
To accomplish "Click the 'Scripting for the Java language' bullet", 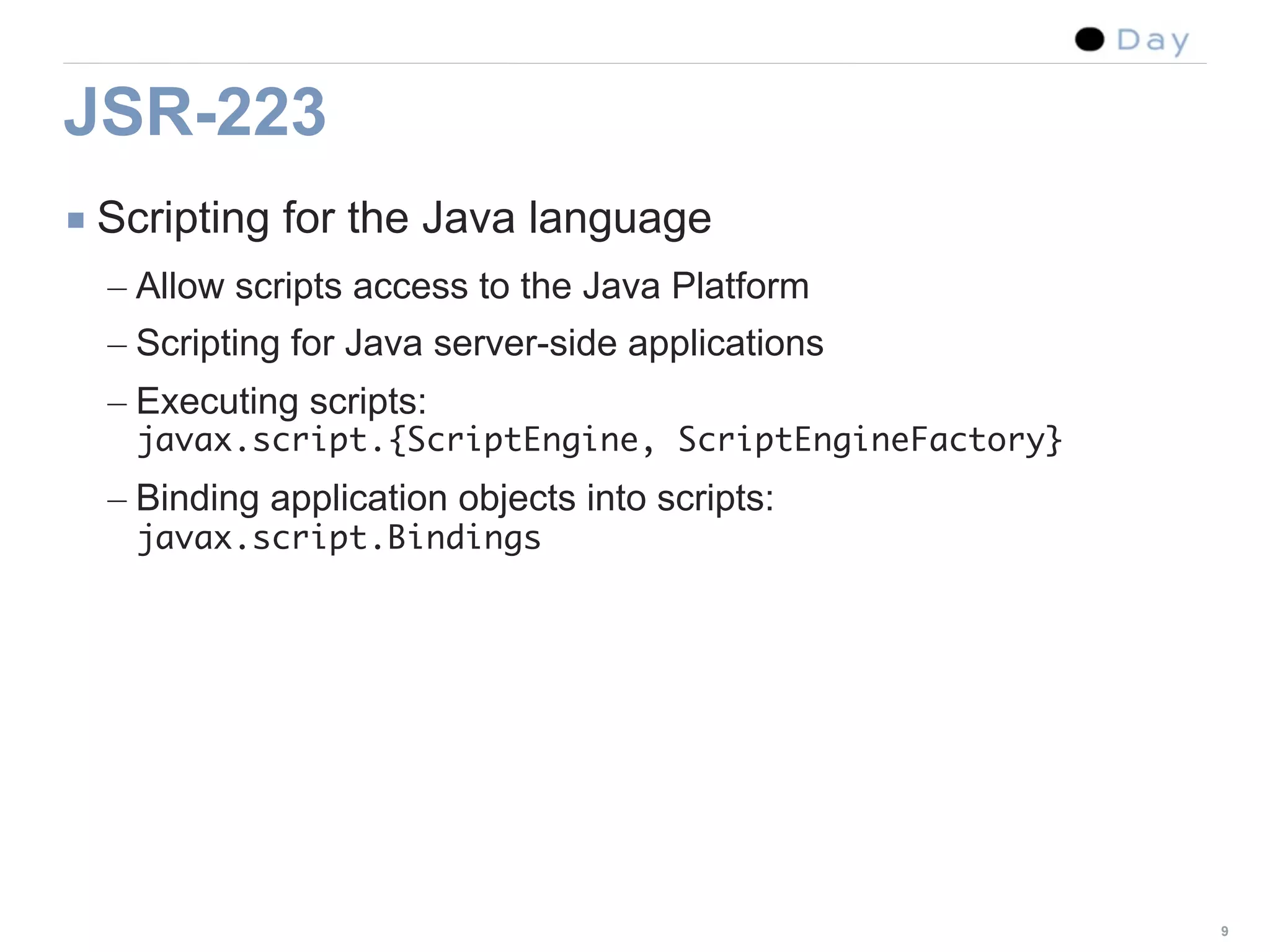I will [404, 219].
